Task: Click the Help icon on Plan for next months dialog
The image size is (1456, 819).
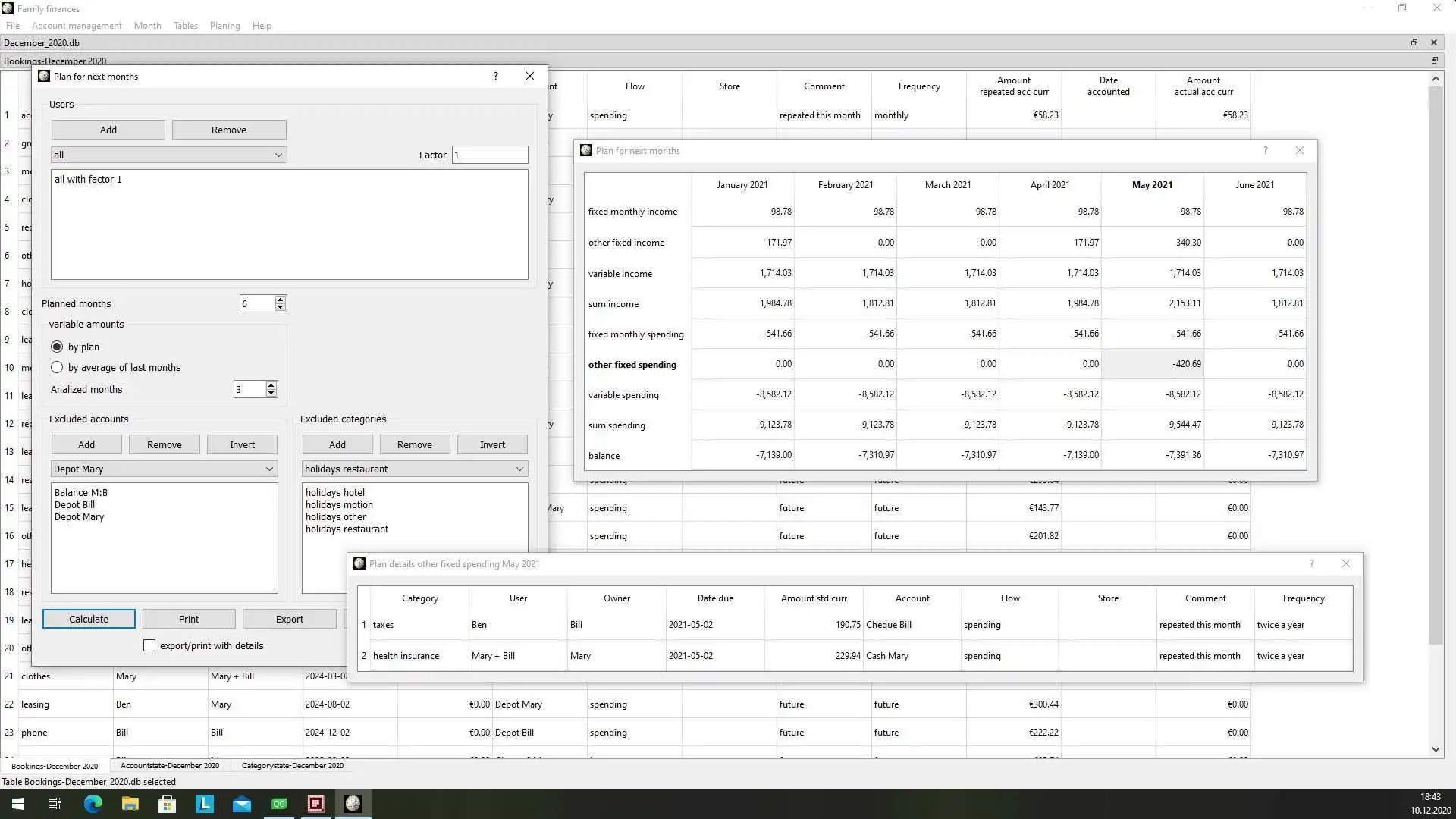Action: pyautogui.click(x=495, y=75)
